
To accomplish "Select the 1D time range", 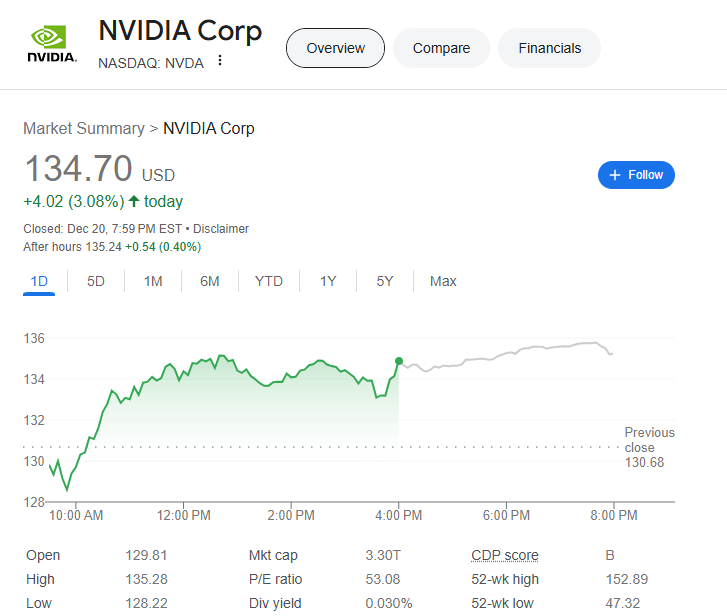I will tap(39, 281).
